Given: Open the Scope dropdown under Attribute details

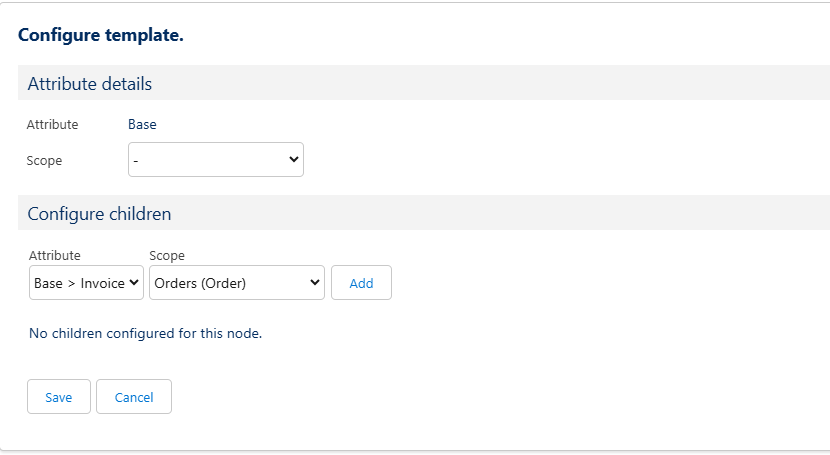Looking at the screenshot, I should coord(215,160).
